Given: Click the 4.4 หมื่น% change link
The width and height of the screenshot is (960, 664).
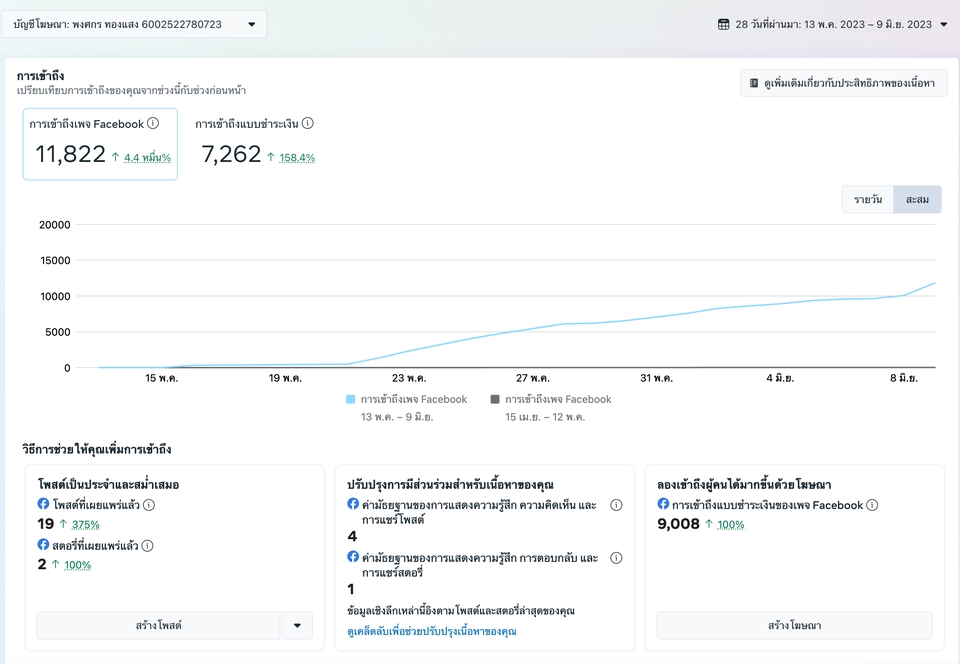Looking at the screenshot, I should point(147,158).
